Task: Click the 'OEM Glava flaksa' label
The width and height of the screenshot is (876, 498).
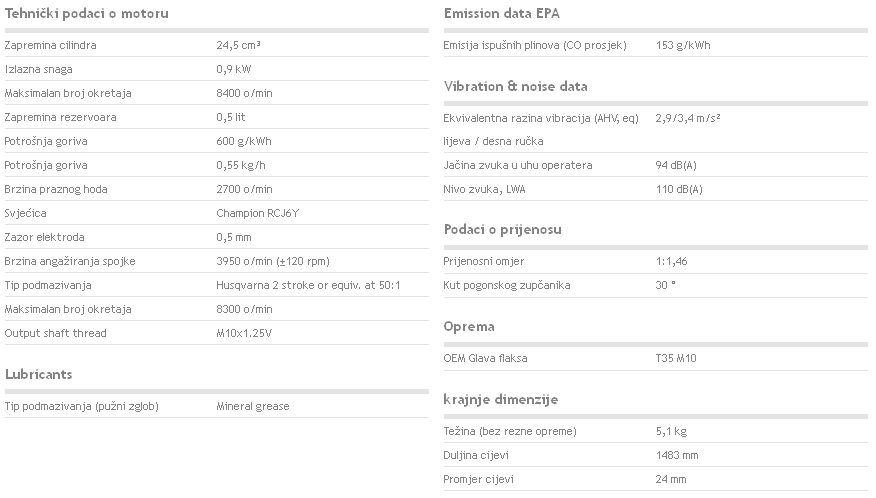Action: [x=485, y=358]
